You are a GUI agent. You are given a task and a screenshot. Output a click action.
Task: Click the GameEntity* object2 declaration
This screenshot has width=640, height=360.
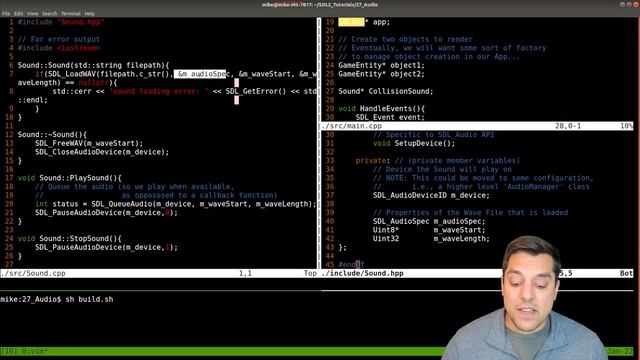[x=382, y=74]
